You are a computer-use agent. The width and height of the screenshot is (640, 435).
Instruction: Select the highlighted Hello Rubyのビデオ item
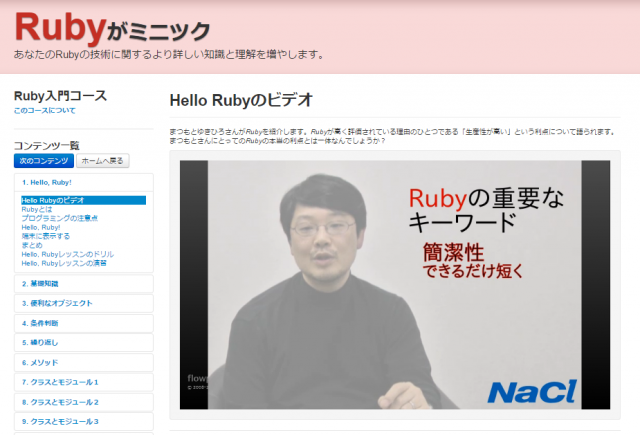pos(83,200)
